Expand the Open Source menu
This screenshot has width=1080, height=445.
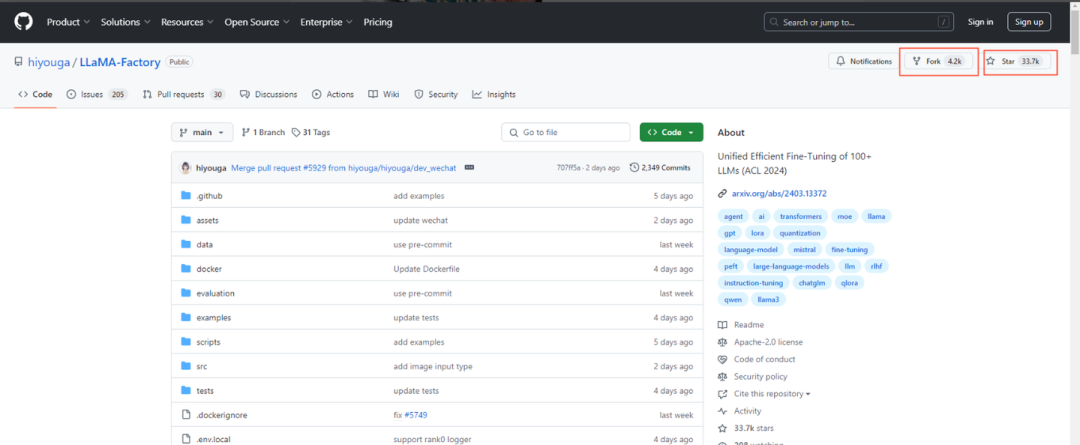click(257, 22)
